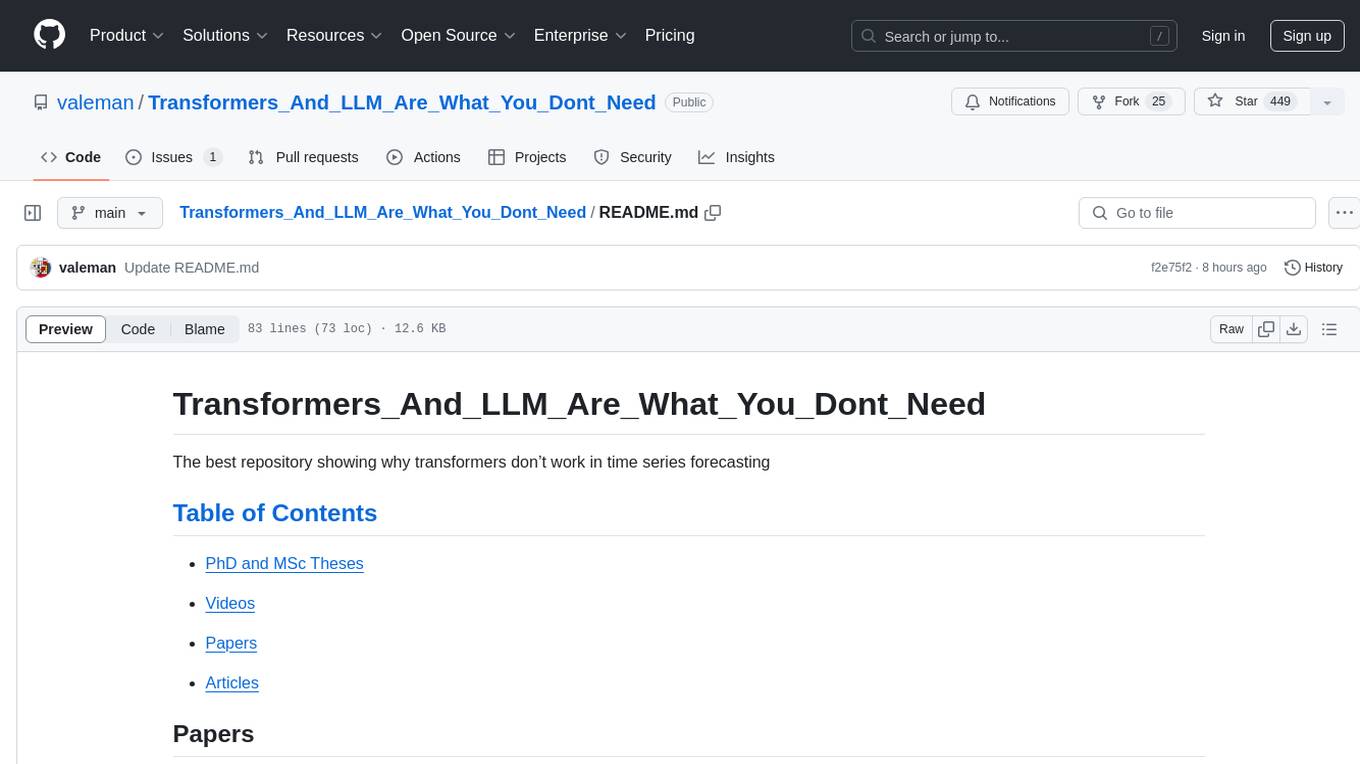
Task: Expand the Solutions menu
Action: point(225,35)
